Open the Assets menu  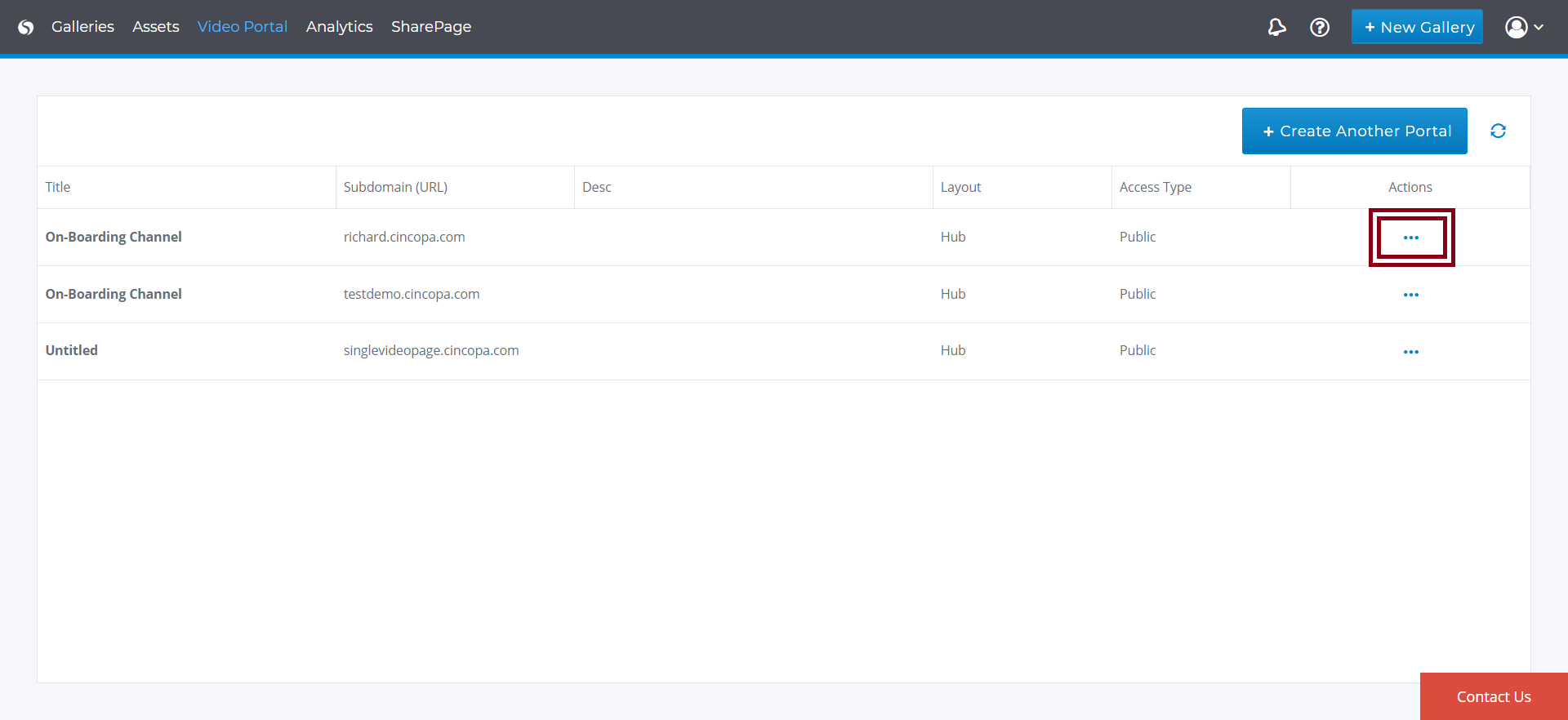pyautogui.click(x=155, y=27)
